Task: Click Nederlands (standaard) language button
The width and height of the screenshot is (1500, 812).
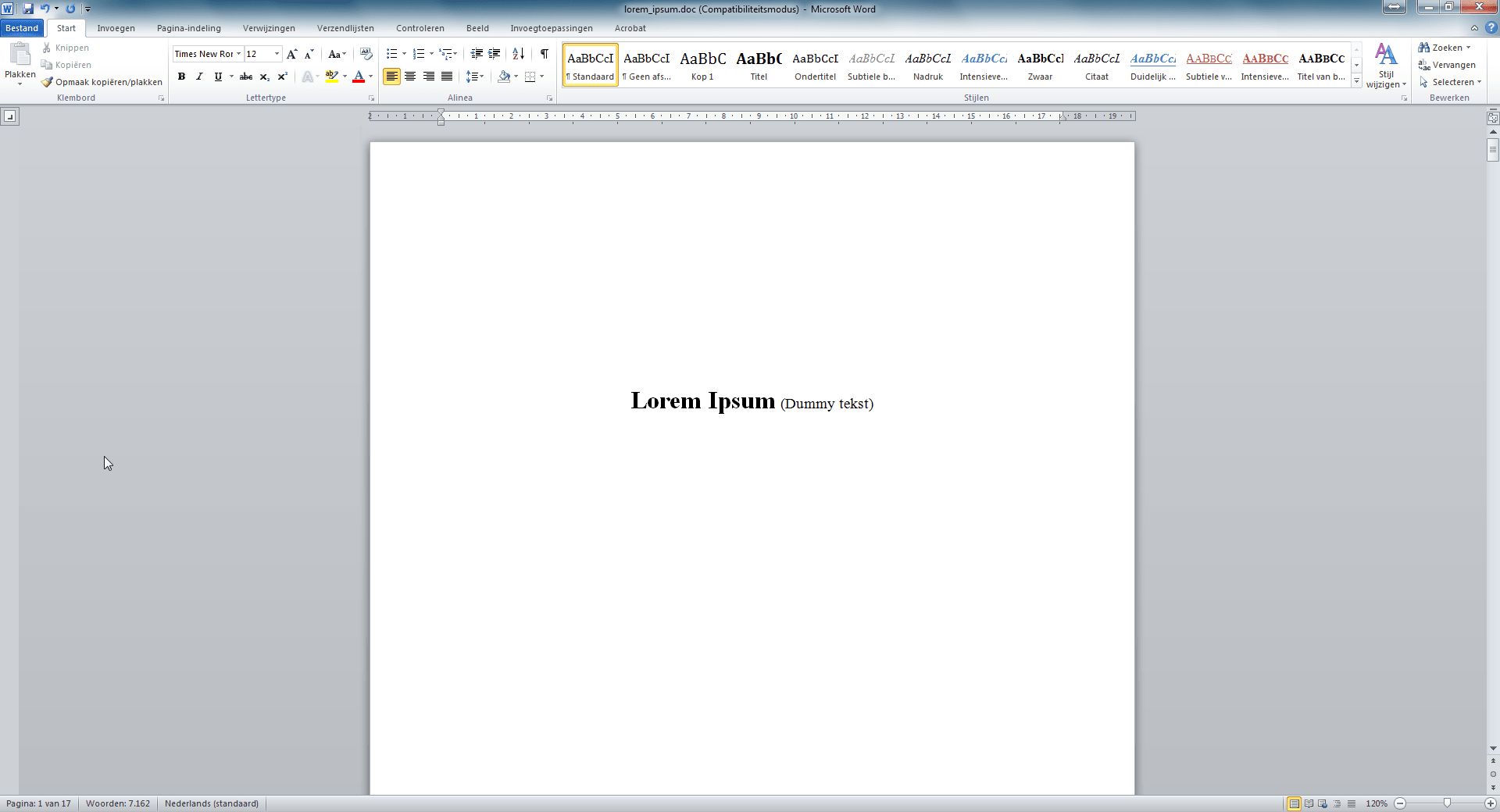Action: pyautogui.click(x=211, y=803)
